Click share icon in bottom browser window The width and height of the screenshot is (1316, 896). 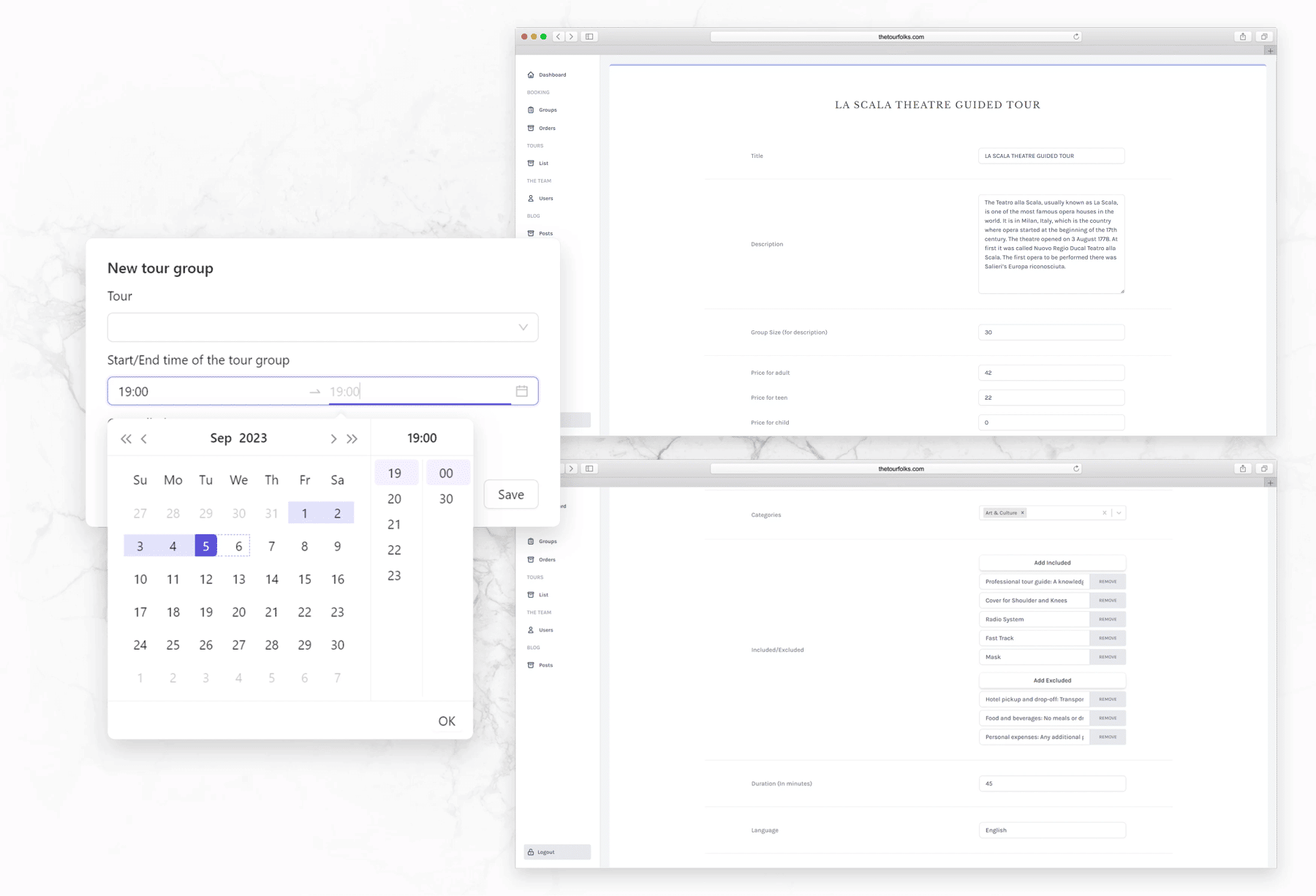tap(1243, 468)
